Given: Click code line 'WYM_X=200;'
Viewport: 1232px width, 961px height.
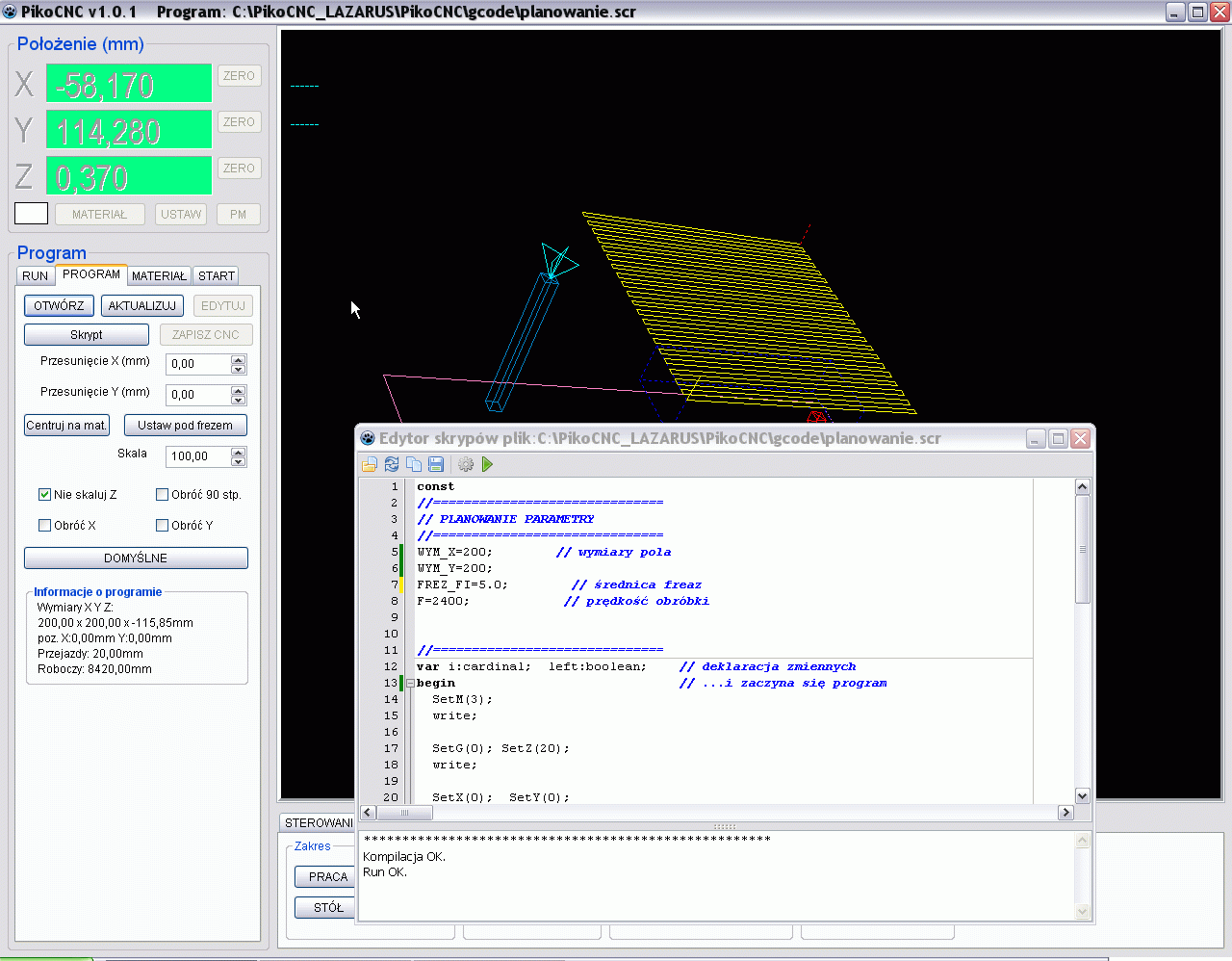Looking at the screenshot, I should tap(454, 552).
